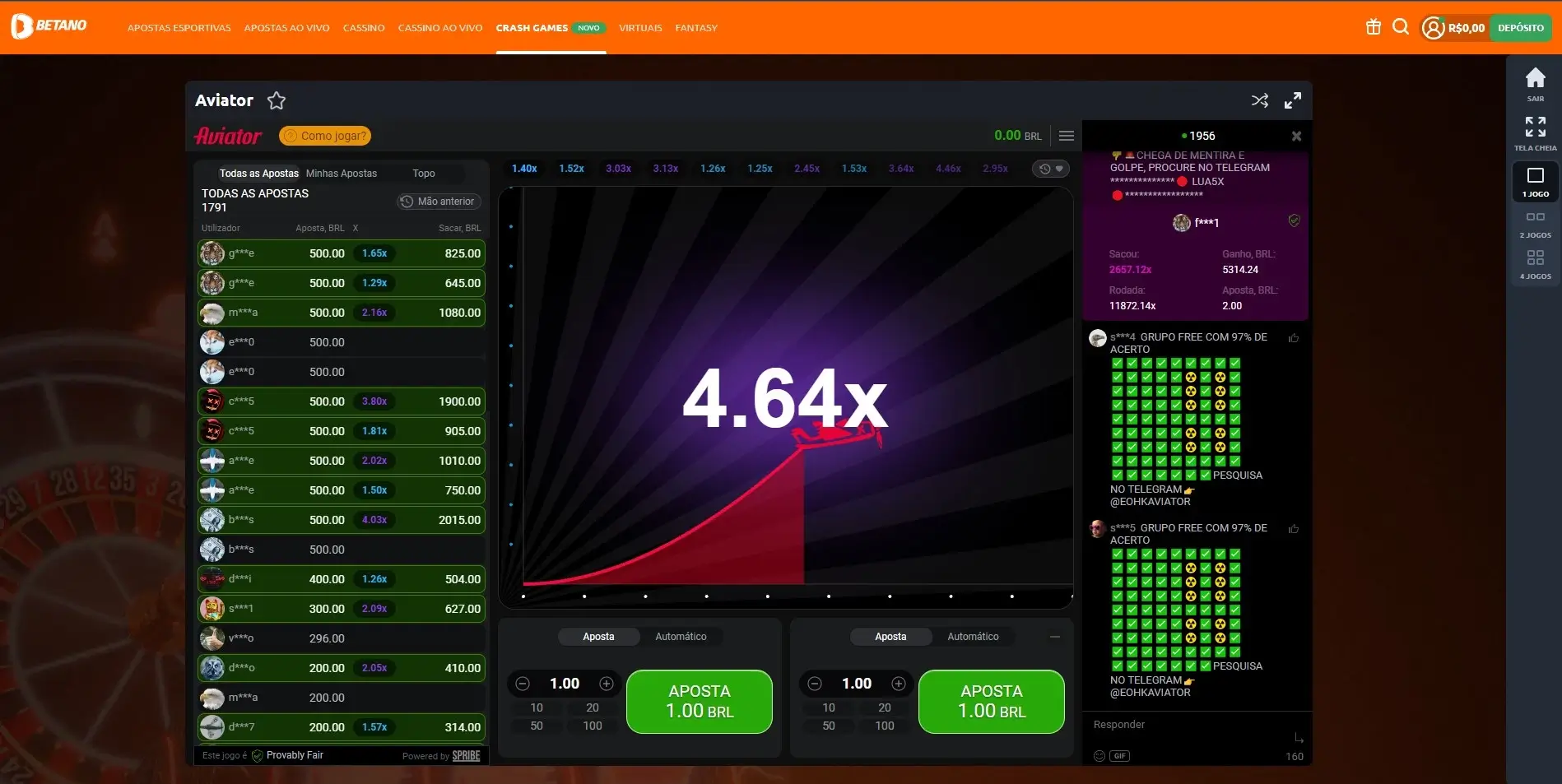Expand the round history dropdown
Screen dimensions: 1562x784
click(1051, 169)
